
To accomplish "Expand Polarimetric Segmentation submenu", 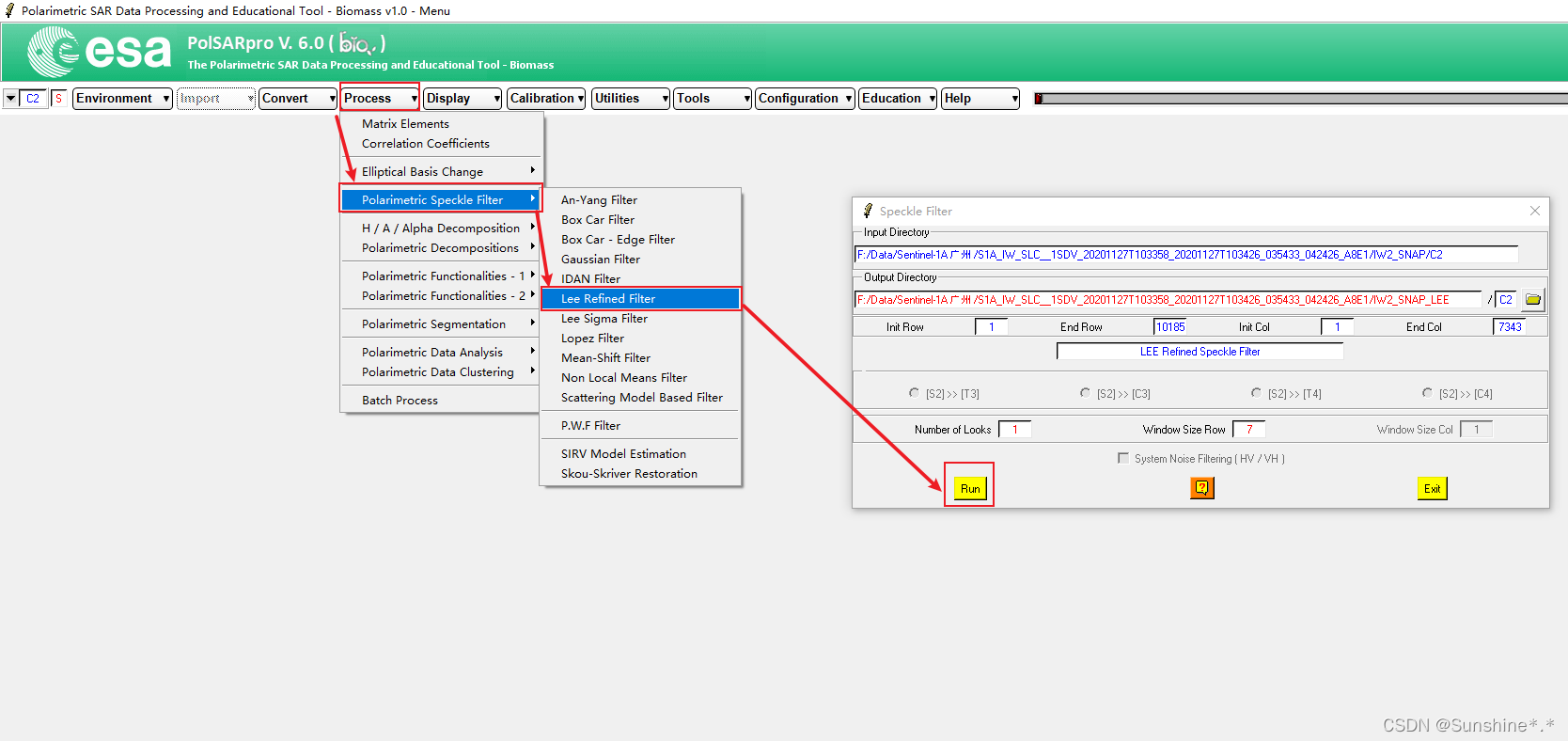I will click(x=441, y=323).
